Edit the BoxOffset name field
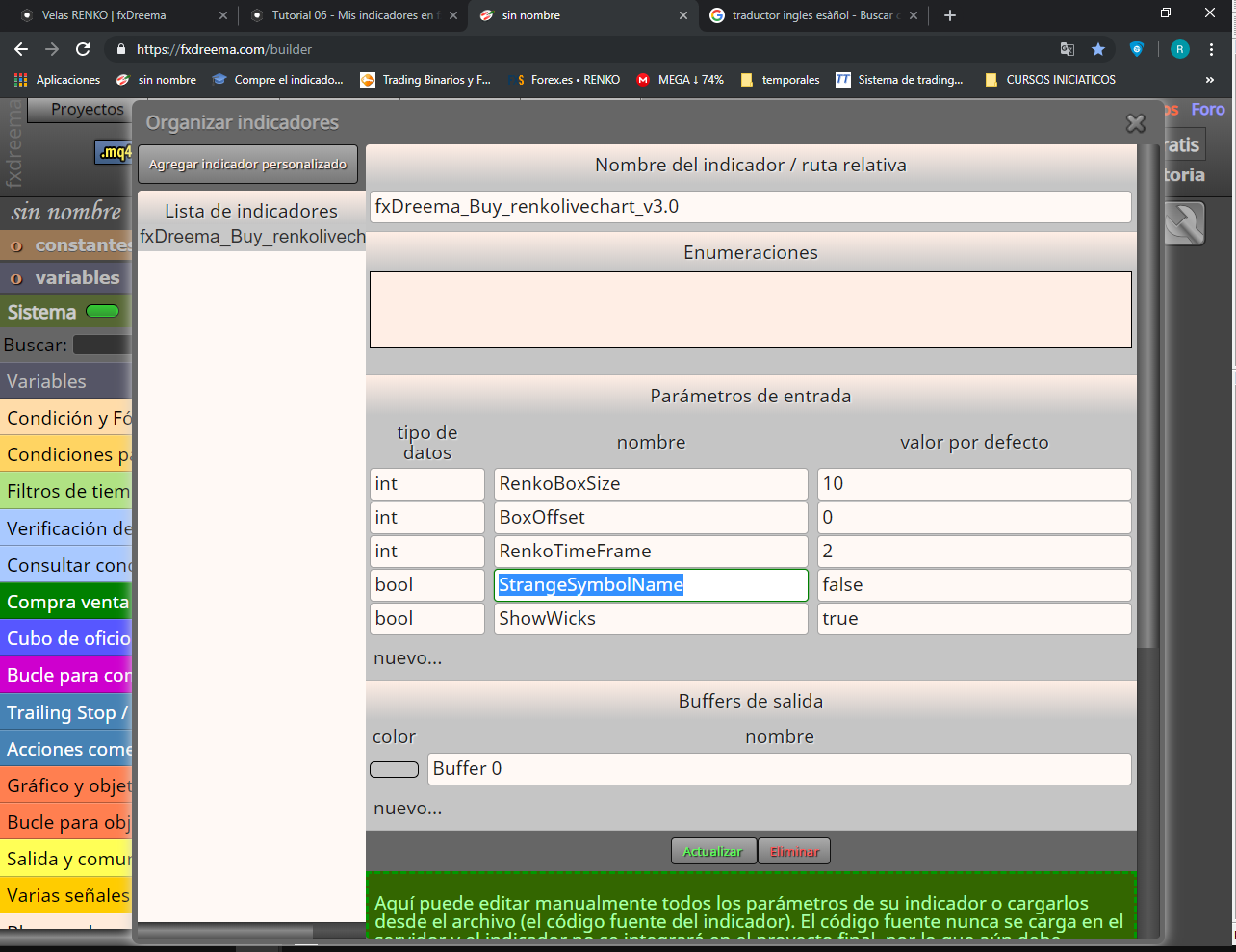Screen dimensions: 1236x952 coord(651,518)
